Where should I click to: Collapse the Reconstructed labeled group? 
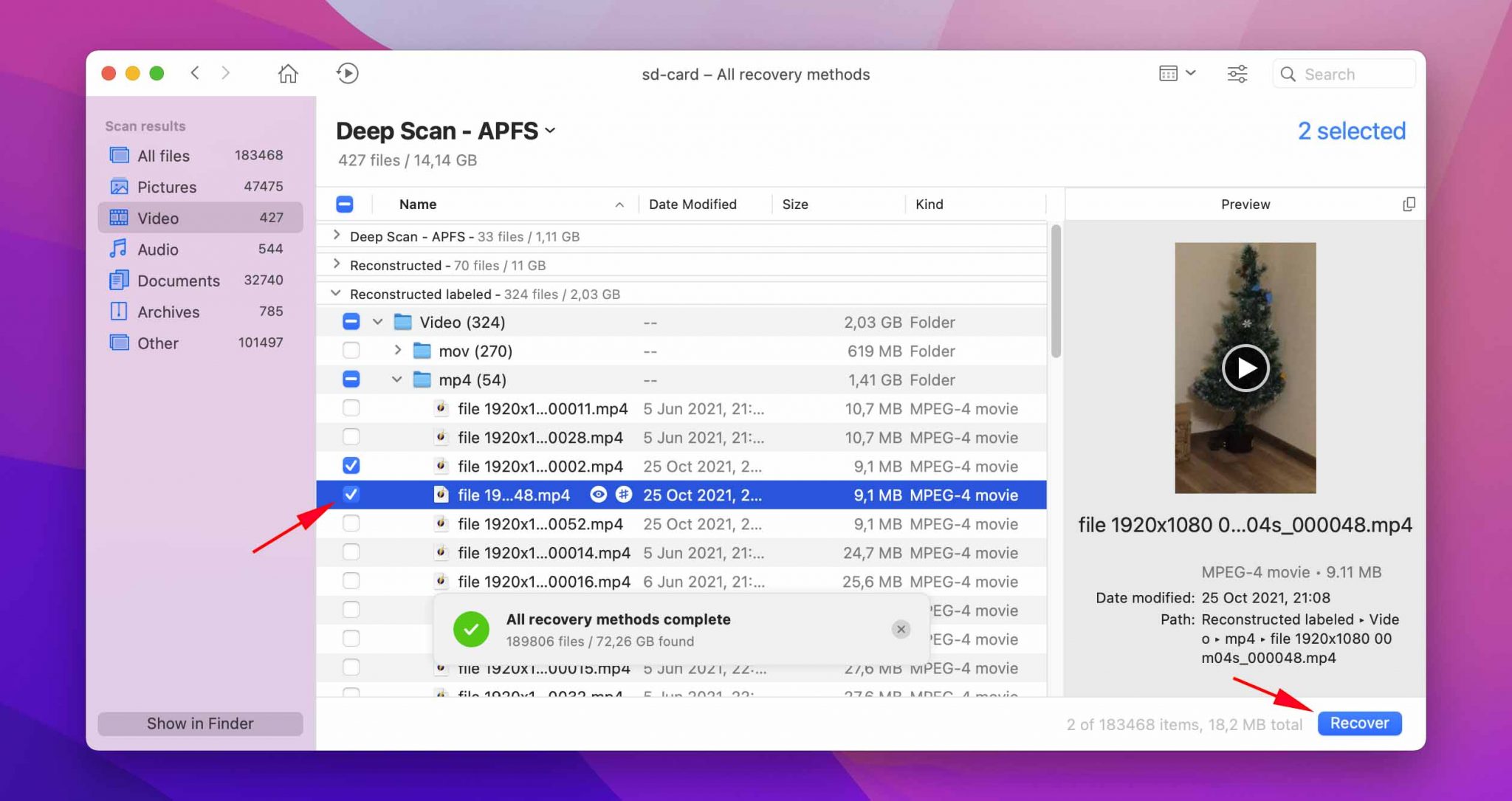(336, 293)
